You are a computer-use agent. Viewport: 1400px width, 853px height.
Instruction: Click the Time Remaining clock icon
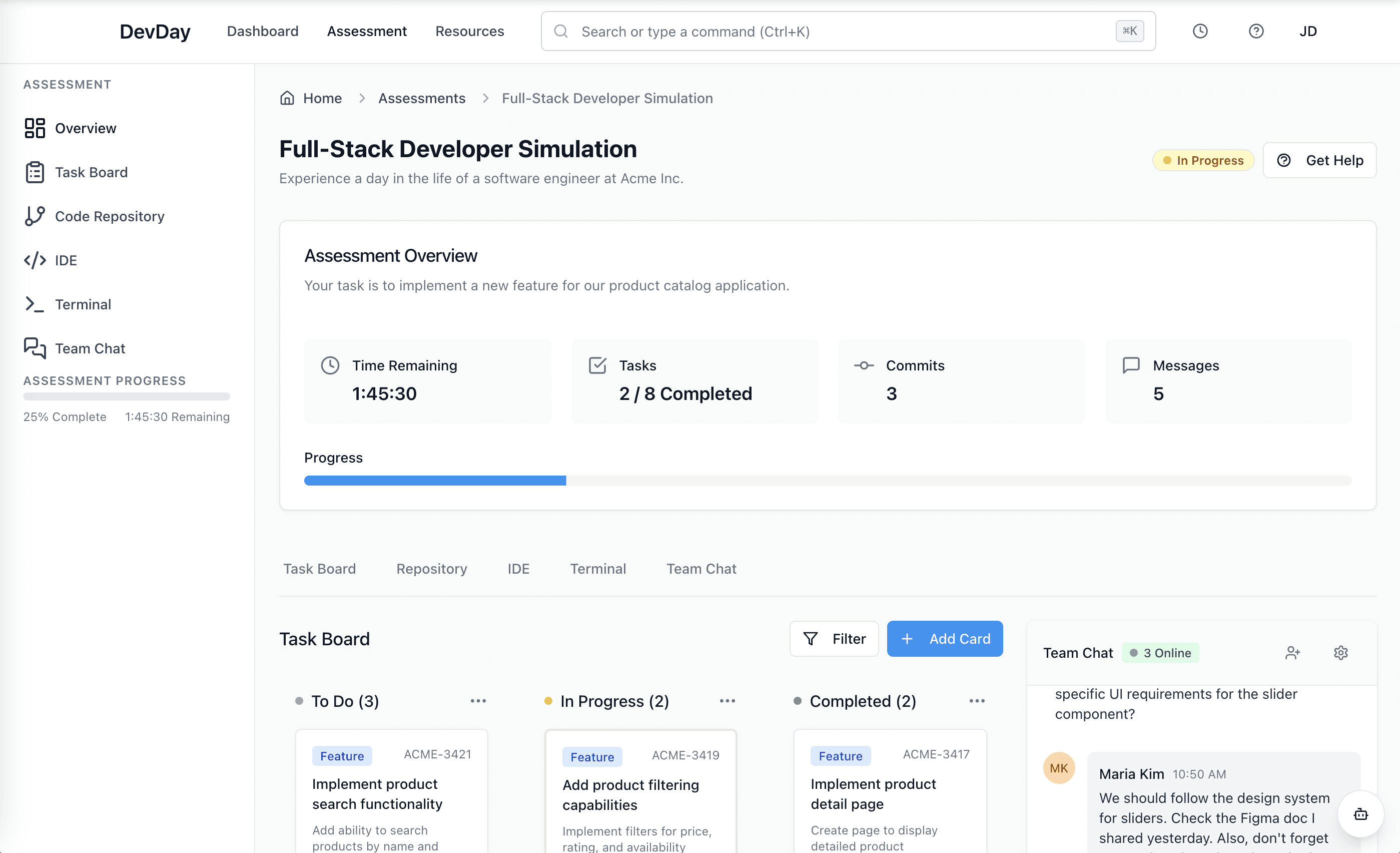coord(330,365)
